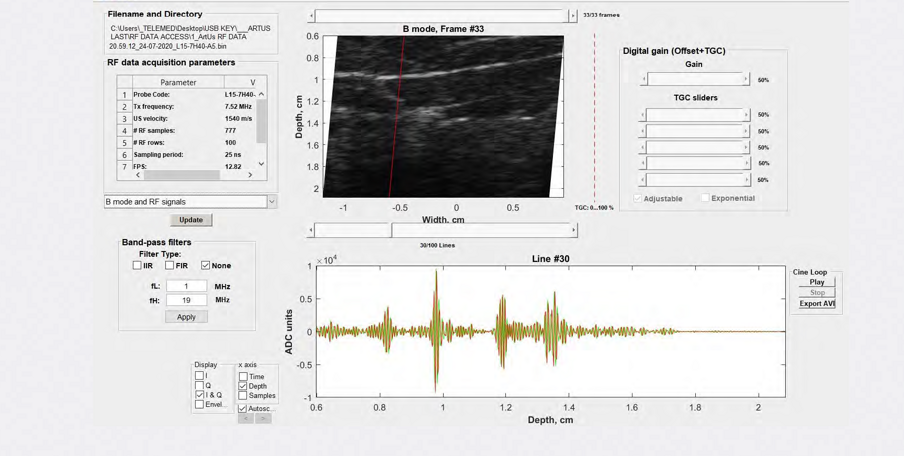Click the Gain slider's left arrow
This screenshot has width=904, height=456.
click(x=643, y=79)
